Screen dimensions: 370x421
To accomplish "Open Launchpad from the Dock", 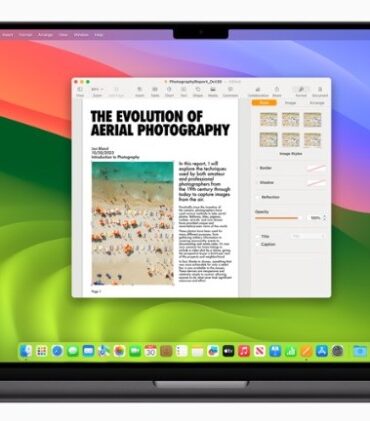I will point(42,351).
